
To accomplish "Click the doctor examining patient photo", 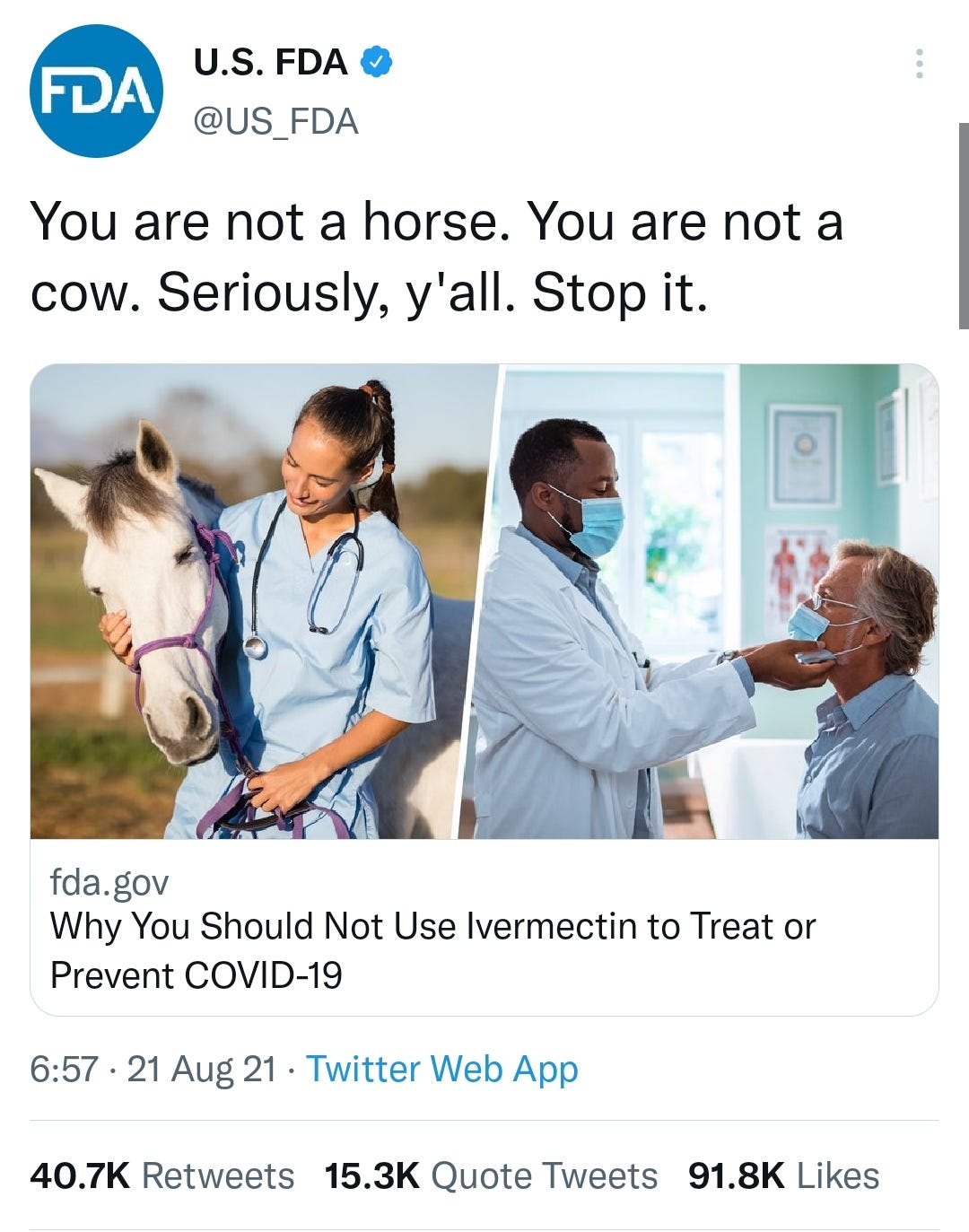I will tap(709, 601).
